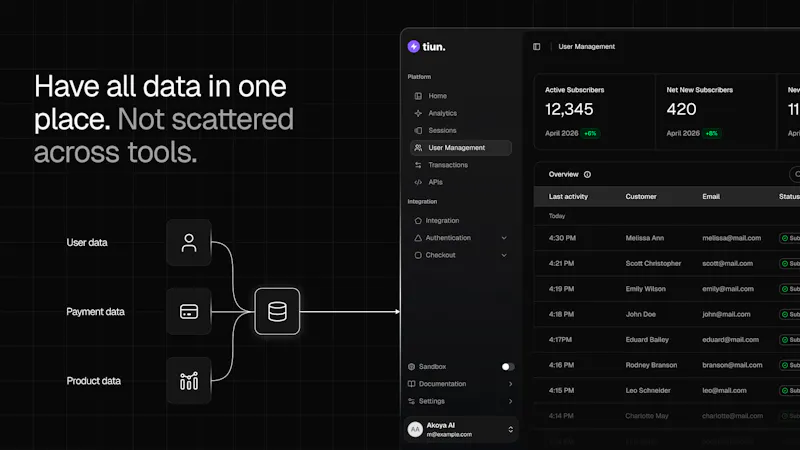Sort by the Customer column header

coord(641,196)
